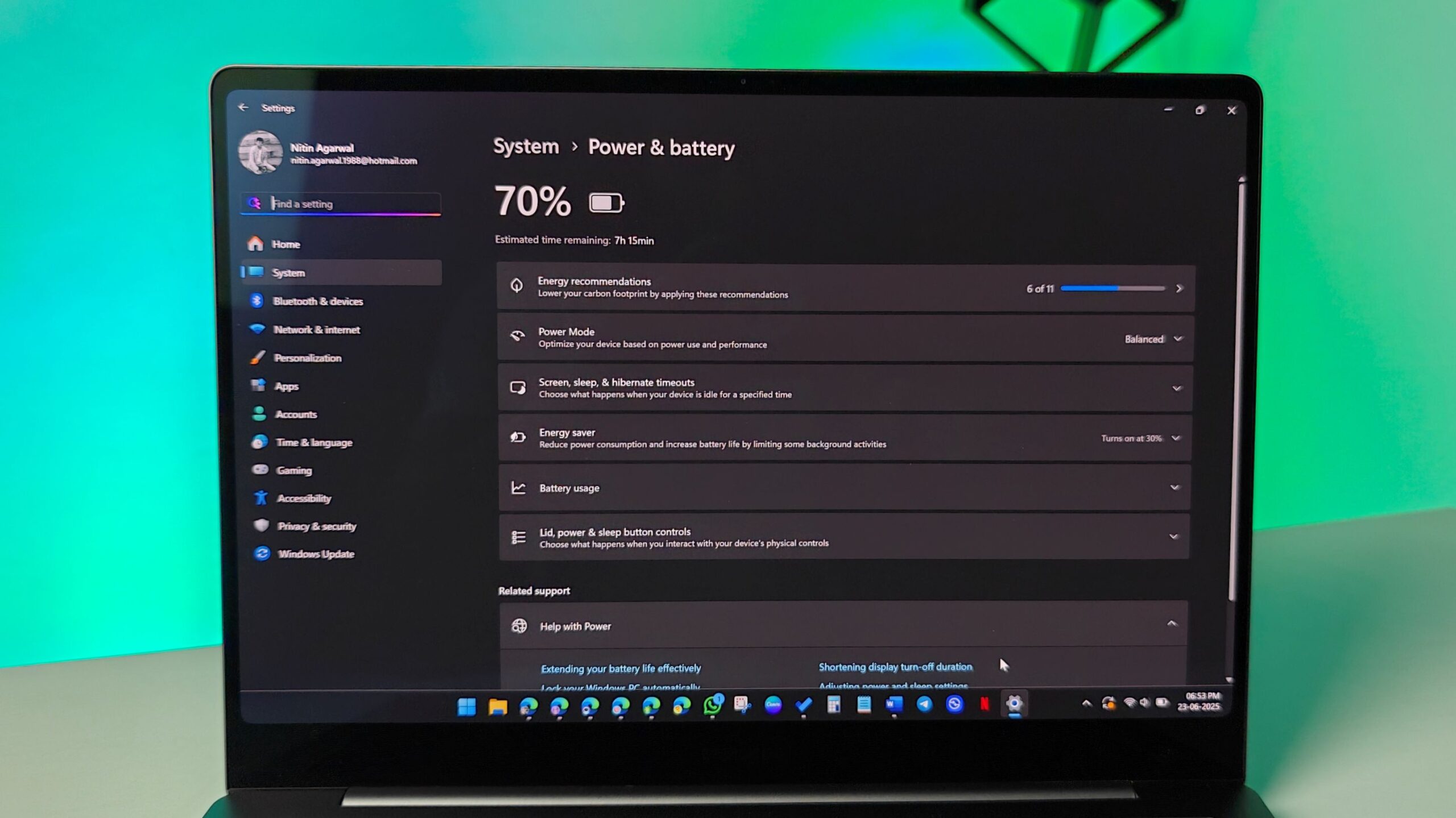Open File Explorer from the taskbar

(x=498, y=707)
